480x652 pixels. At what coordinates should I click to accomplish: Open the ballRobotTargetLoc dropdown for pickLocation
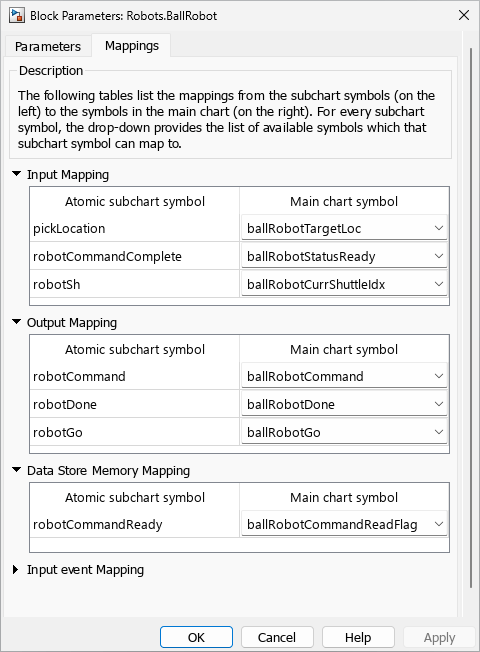(x=344, y=228)
